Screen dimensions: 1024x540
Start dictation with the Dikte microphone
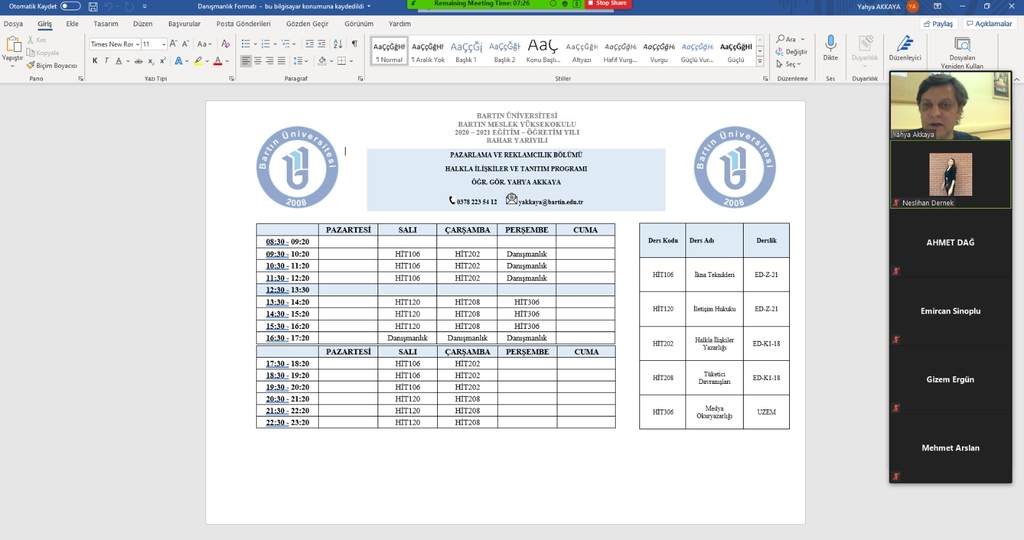[830, 49]
